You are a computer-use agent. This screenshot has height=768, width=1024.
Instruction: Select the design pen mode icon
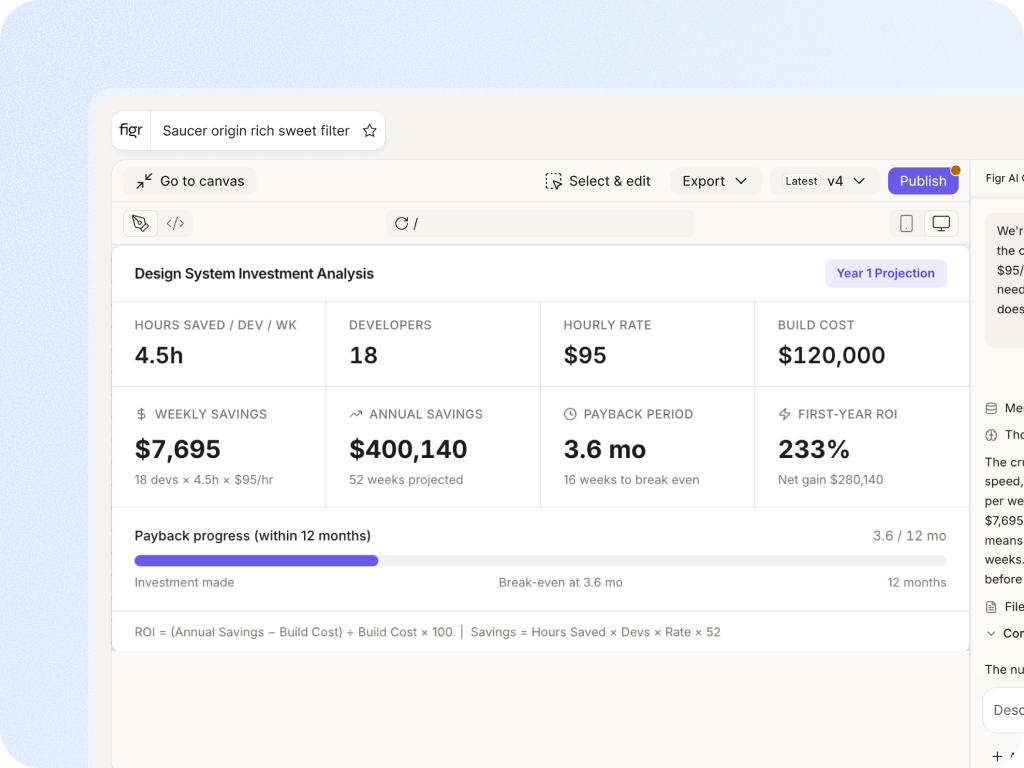point(140,223)
